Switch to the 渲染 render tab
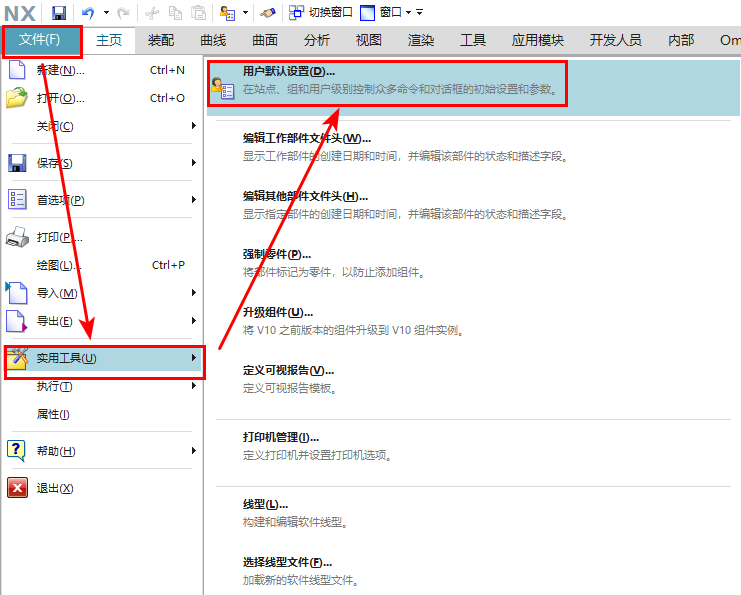 pyautogui.click(x=421, y=40)
